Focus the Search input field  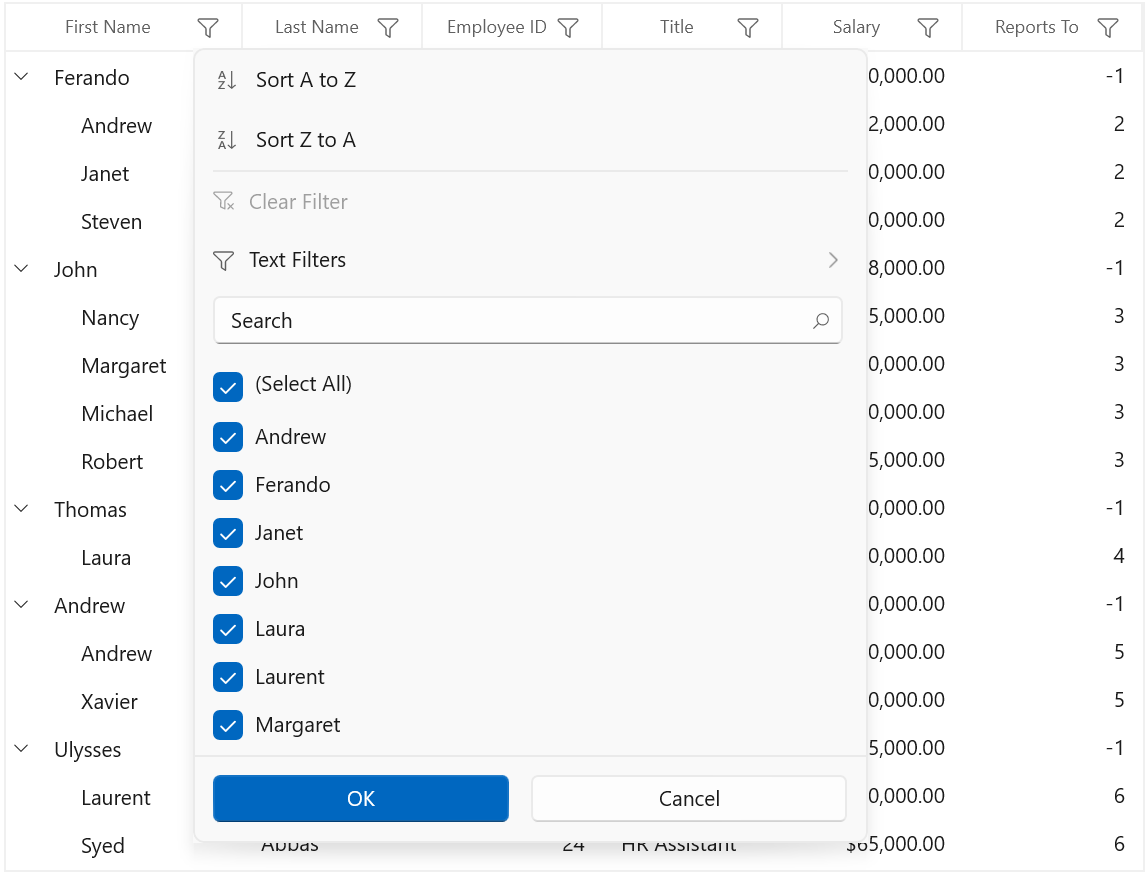click(527, 321)
